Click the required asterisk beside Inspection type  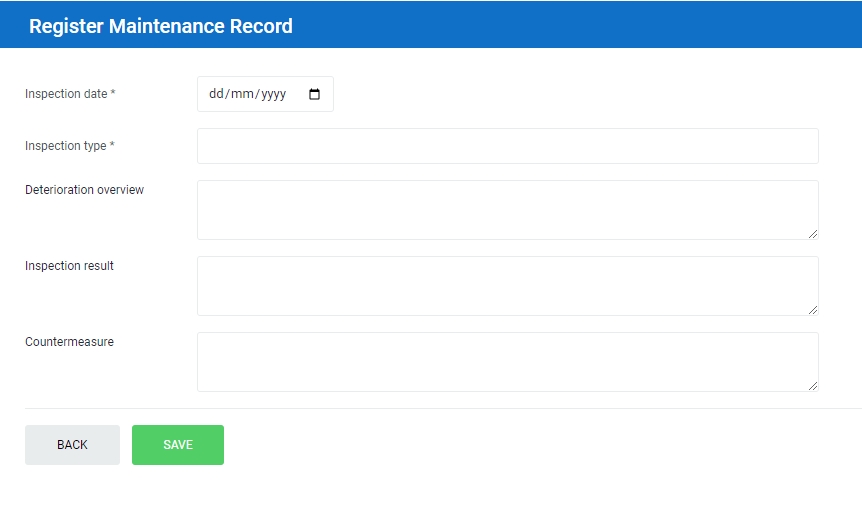coord(112,145)
